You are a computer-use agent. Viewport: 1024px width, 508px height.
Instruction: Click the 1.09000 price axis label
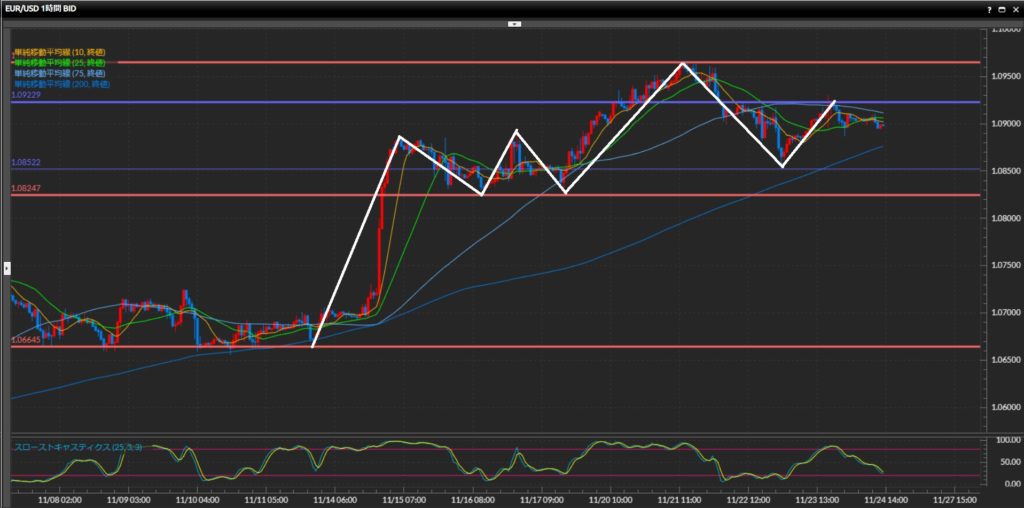[x=1002, y=124]
